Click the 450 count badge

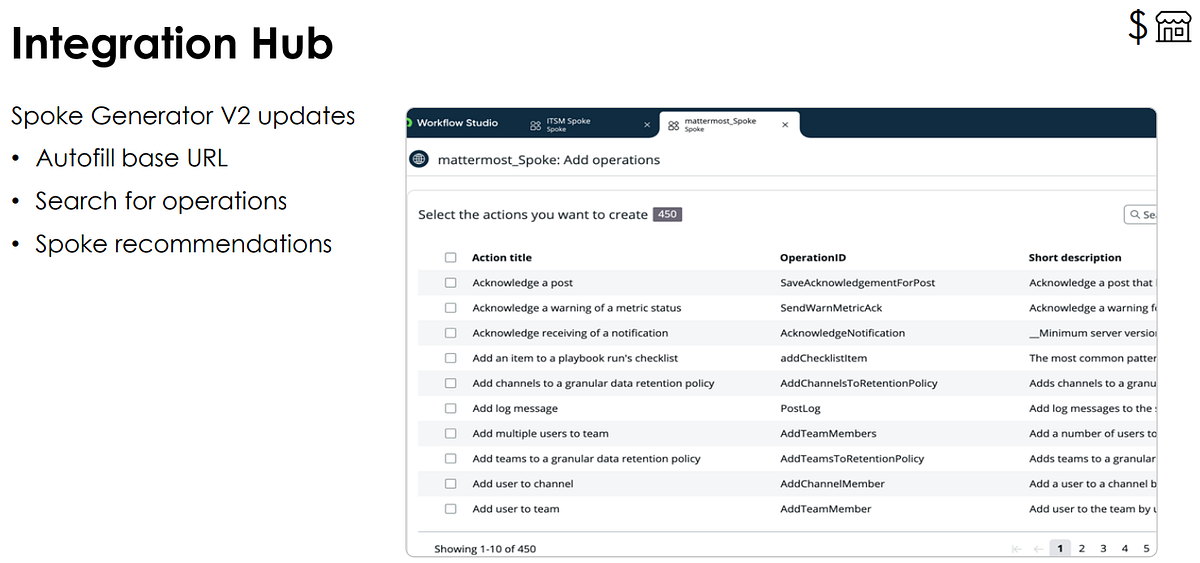(x=667, y=214)
